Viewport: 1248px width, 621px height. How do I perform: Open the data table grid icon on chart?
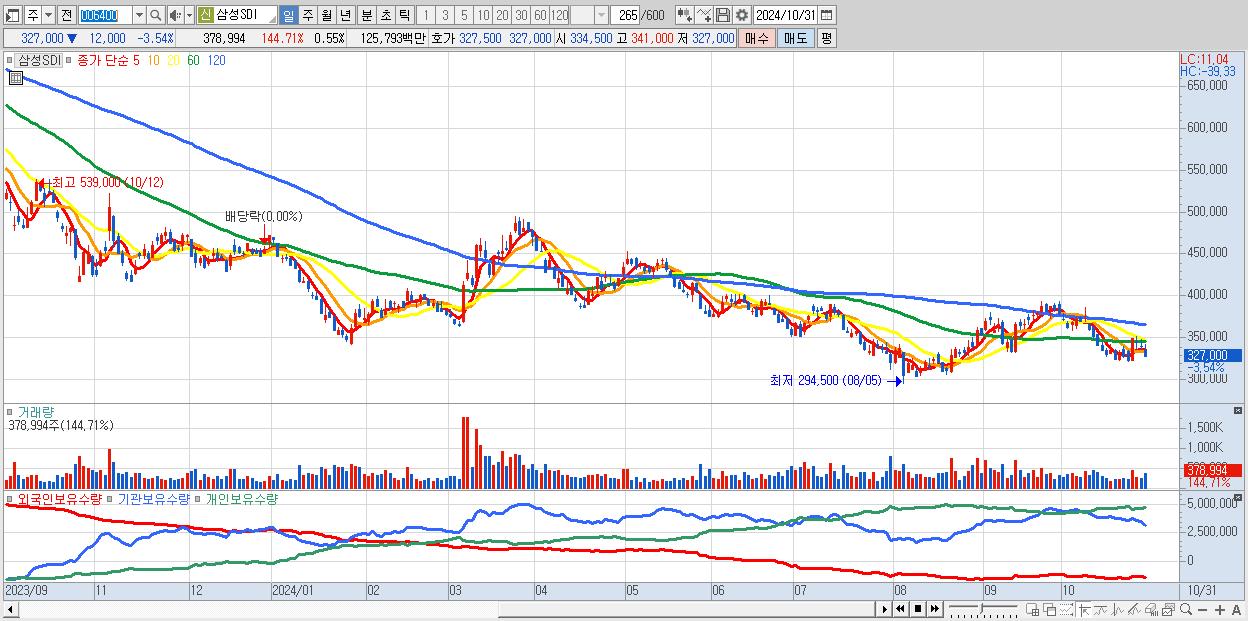click(x=15, y=76)
